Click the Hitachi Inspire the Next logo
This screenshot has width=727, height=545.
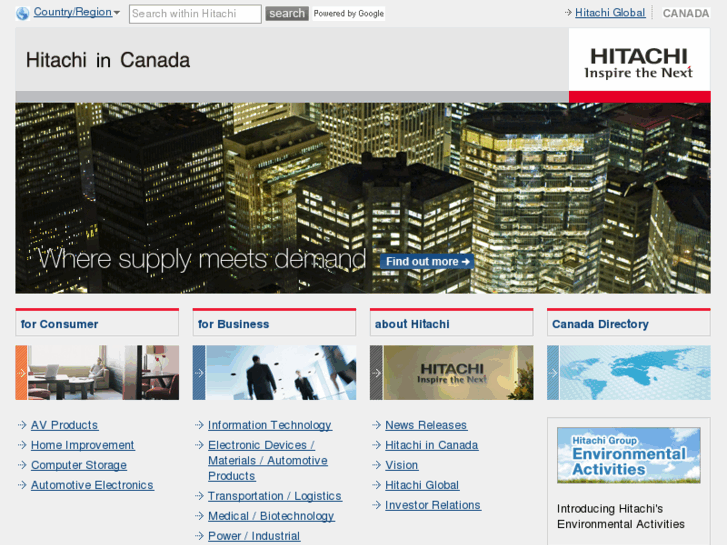(639, 64)
